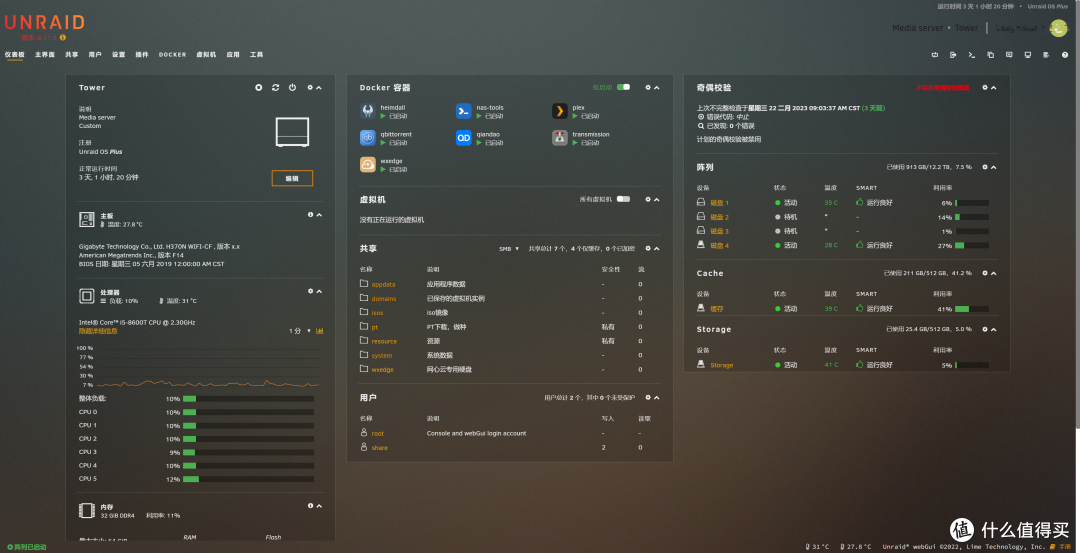Screen dimensions: 1080x553
Task: Open the system info monitor icon
Action: click(1028, 55)
